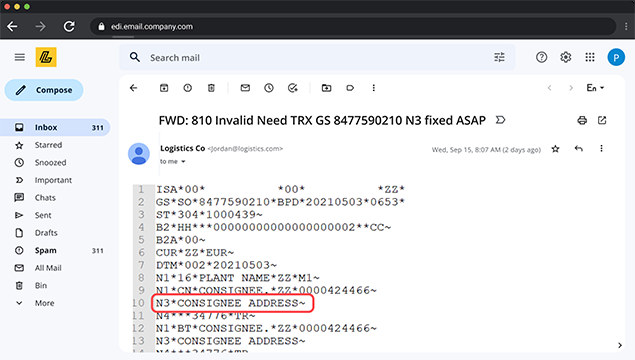This screenshot has width=635, height=360.
Task: Click line 'B2A*00~'
Action: point(181,240)
